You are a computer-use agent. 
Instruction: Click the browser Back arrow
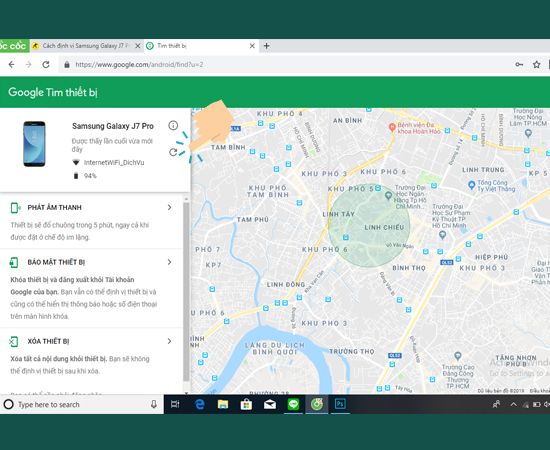point(11,65)
